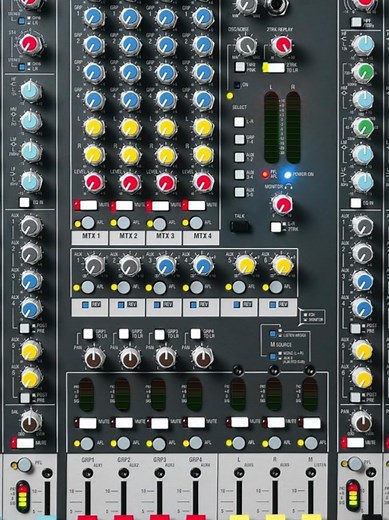Toggle the REV switch under AUX 6

tap(273, 304)
